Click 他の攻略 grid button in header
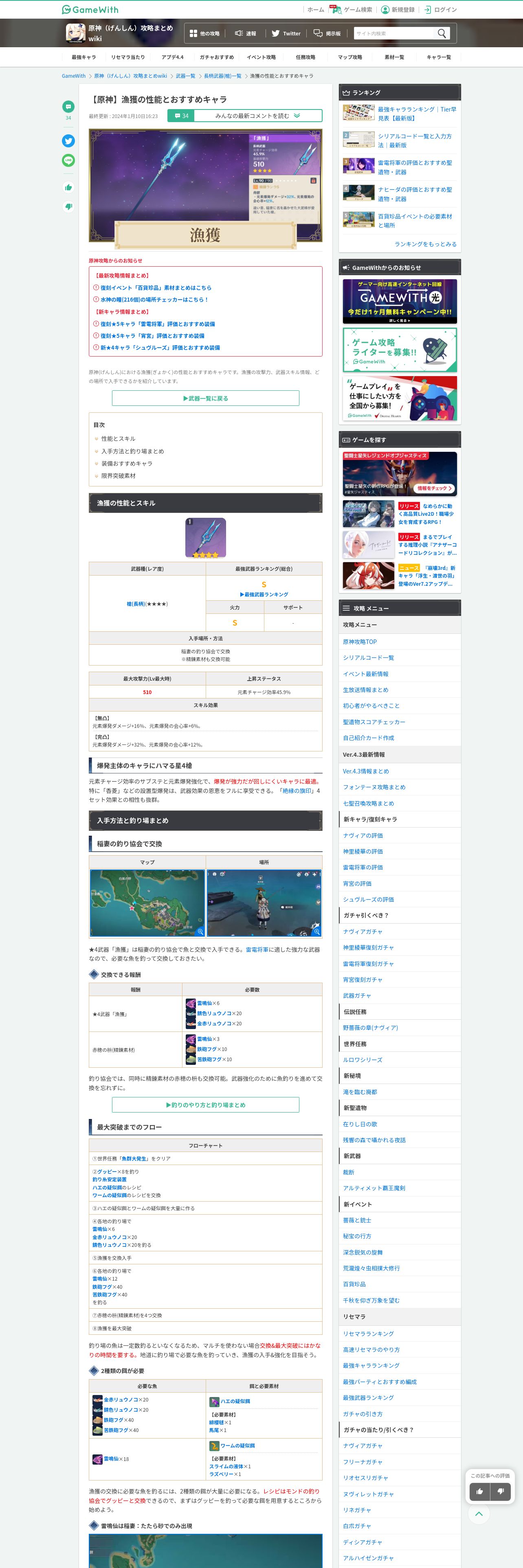 tap(204, 33)
